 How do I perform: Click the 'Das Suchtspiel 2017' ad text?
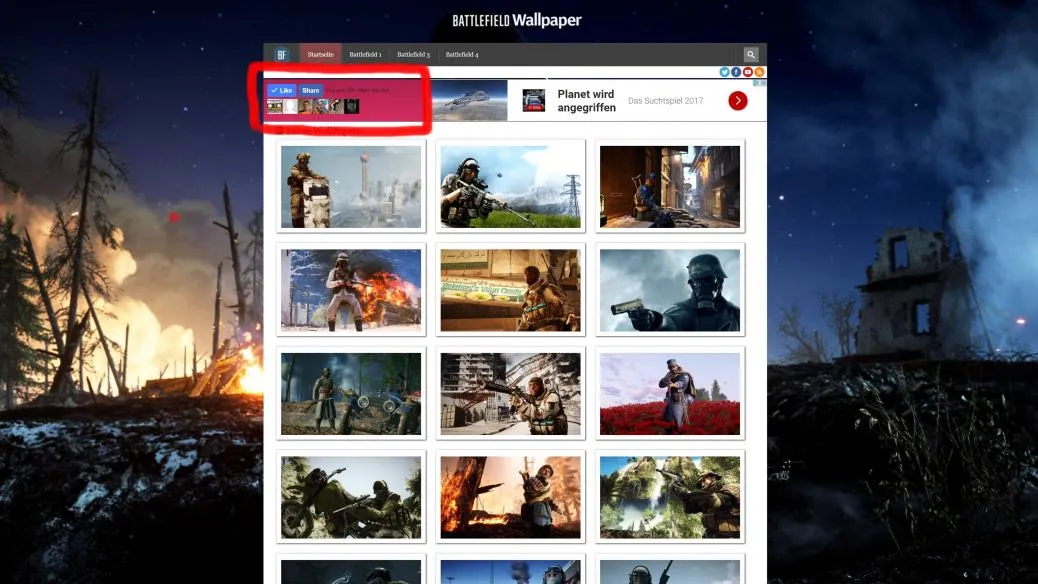pos(665,101)
